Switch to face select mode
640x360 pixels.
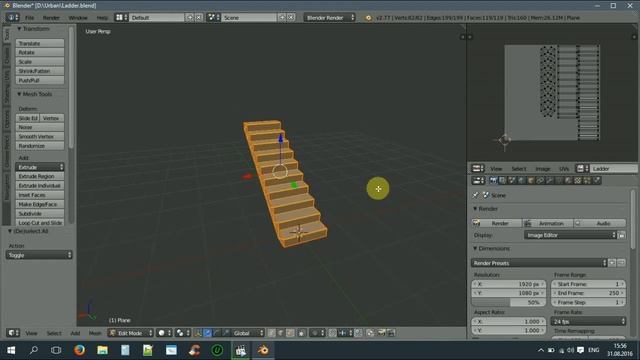(290, 333)
